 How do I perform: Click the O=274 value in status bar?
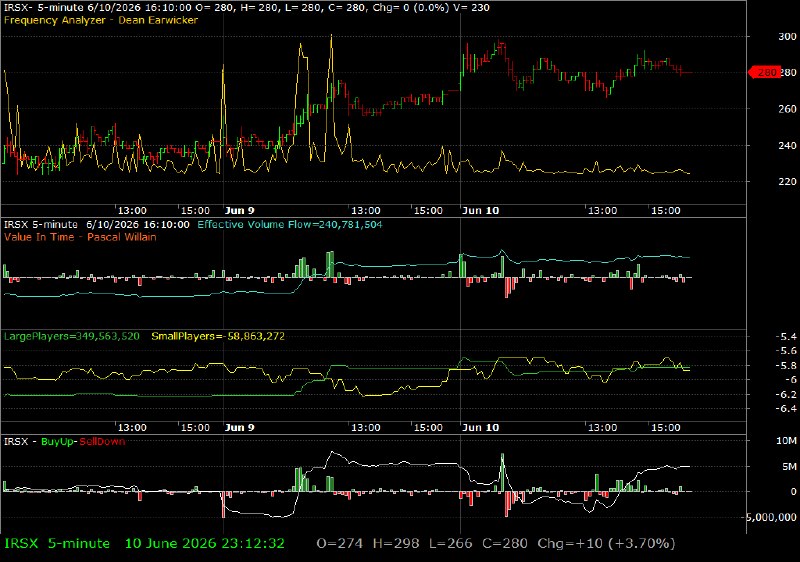[340, 544]
